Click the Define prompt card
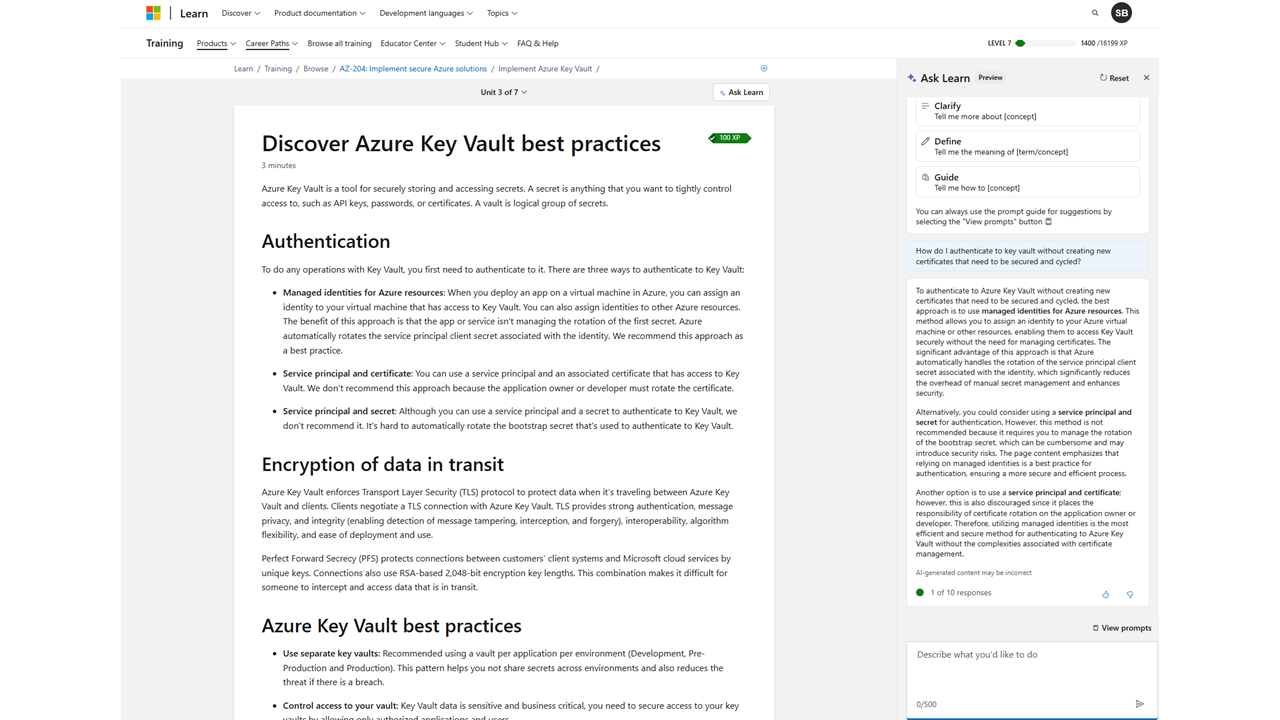This screenshot has width=1280, height=720. pyautogui.click(x=1027, y=146)
